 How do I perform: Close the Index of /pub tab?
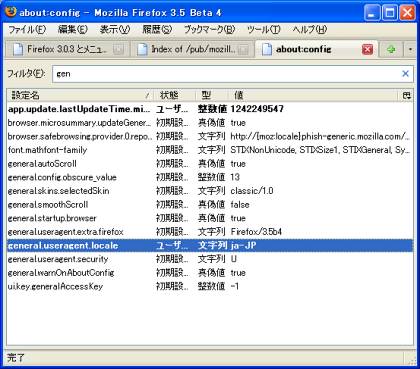pyautogui.click(x=244, y=50)
